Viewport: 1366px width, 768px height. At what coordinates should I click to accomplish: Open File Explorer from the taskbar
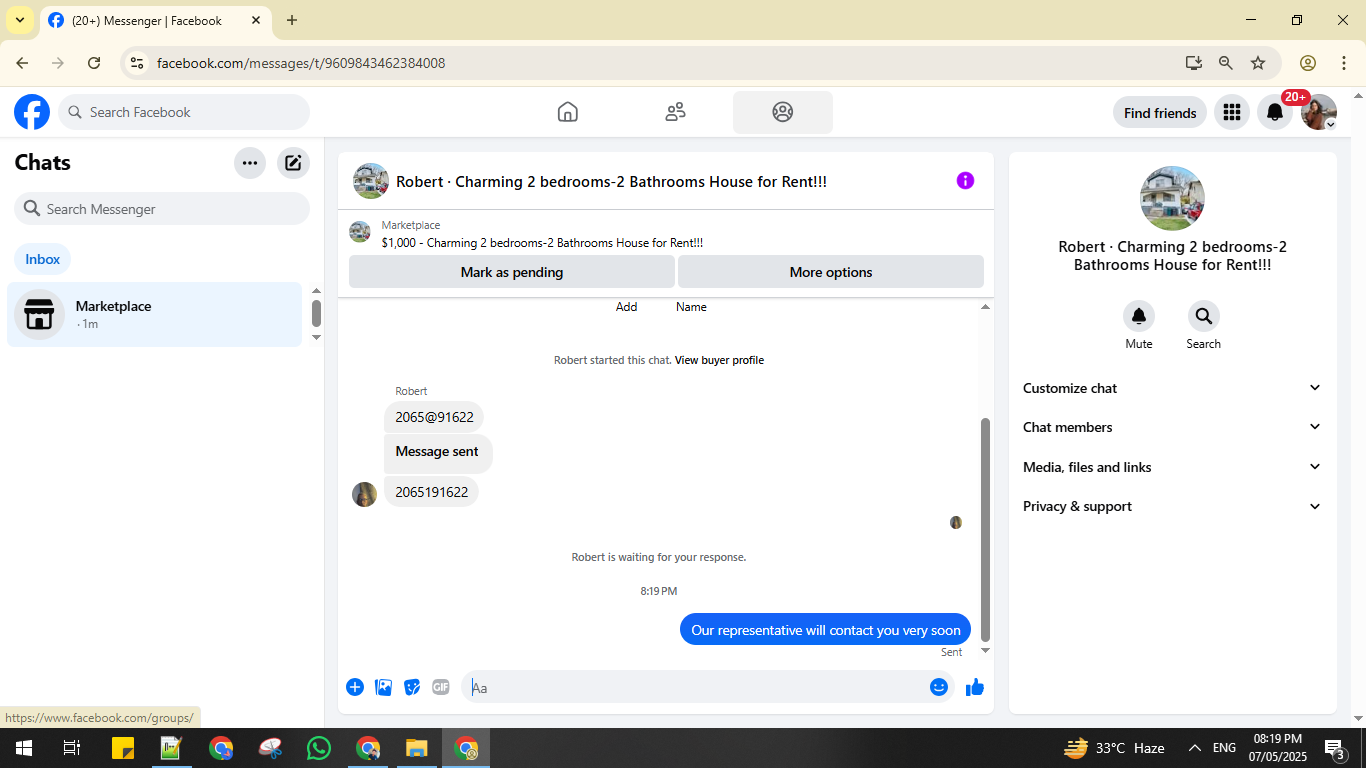coord(417,748)
